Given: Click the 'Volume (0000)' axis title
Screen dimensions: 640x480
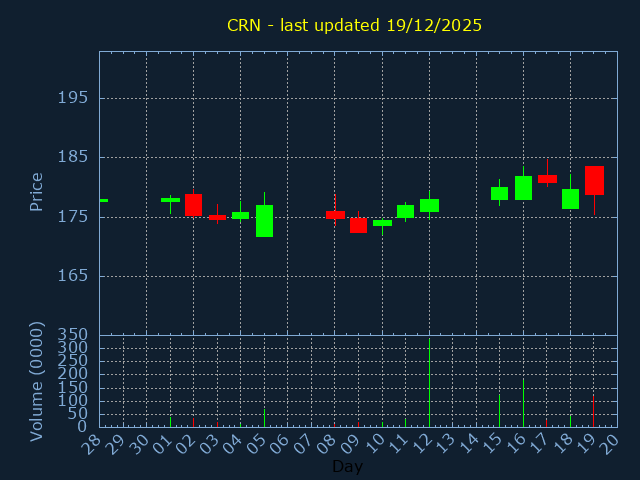Looking at the screenshot, I should pyautogui.click(x=36, y=382).
